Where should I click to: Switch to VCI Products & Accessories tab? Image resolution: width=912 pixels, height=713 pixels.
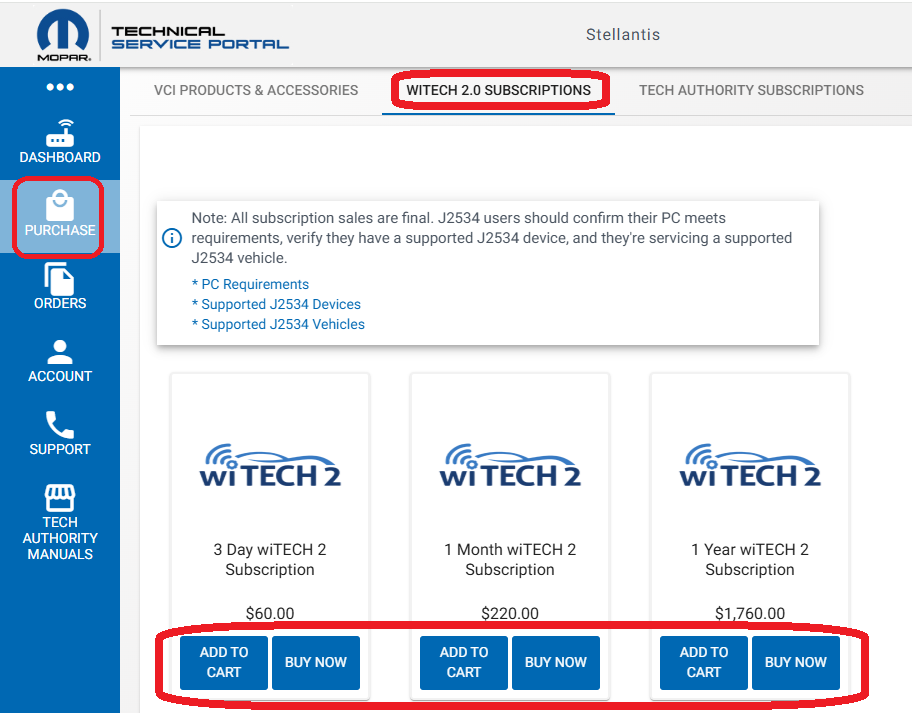[256, 90]
